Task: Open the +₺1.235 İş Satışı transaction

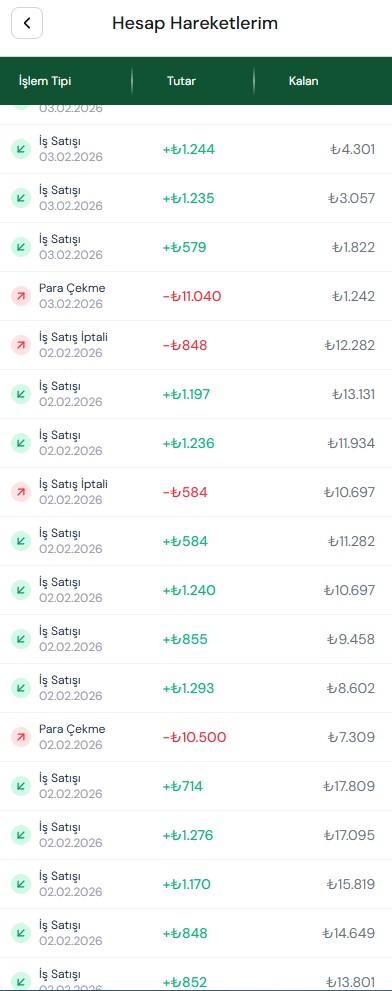Action: [196, 198]
